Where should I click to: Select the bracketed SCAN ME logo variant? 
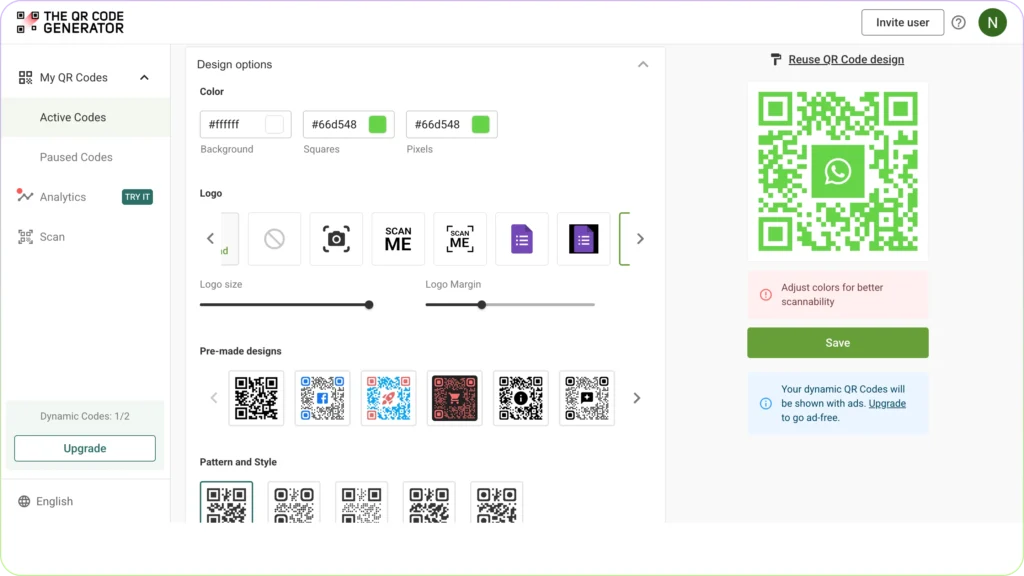(x=460, y=238)
